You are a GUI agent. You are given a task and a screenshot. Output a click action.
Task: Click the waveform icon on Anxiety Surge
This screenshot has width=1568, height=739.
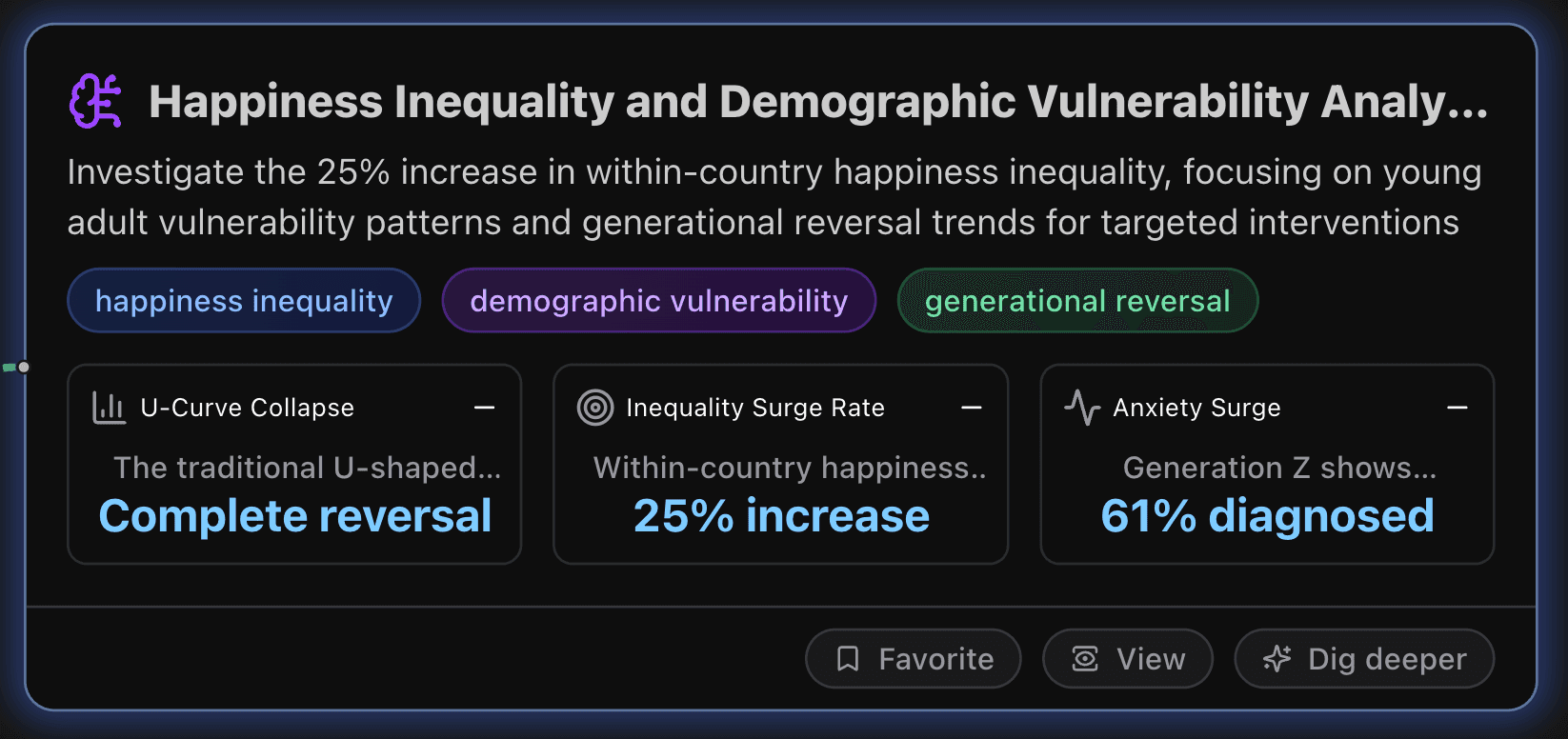click(1081, 407)
